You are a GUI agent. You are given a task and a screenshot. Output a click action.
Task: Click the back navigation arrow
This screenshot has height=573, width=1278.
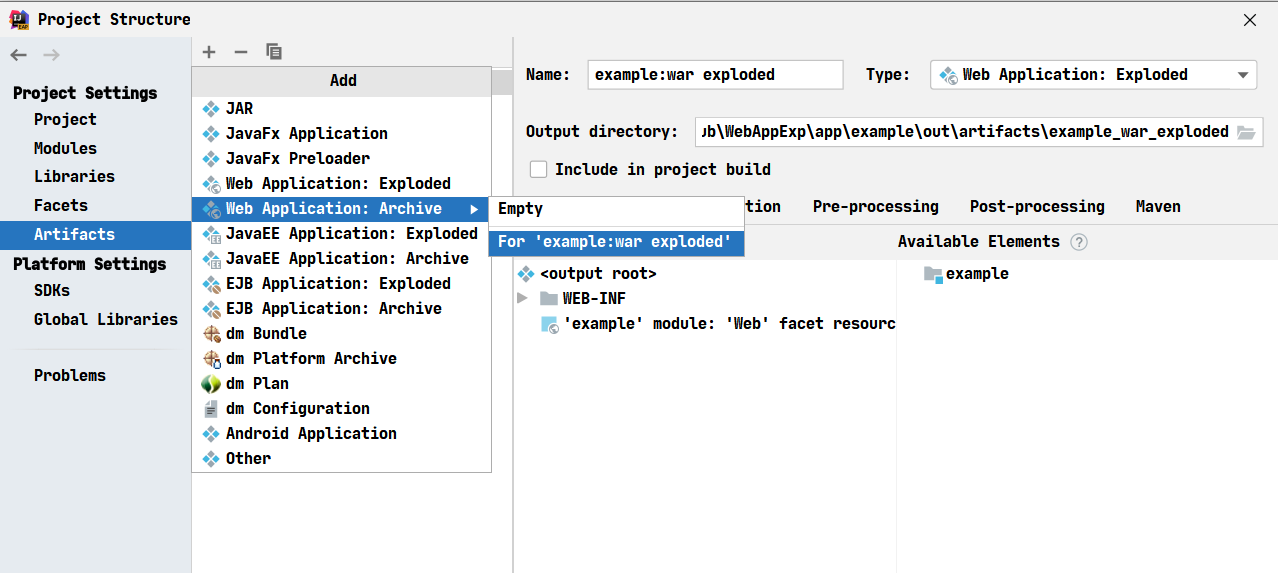tap(19, 55)
